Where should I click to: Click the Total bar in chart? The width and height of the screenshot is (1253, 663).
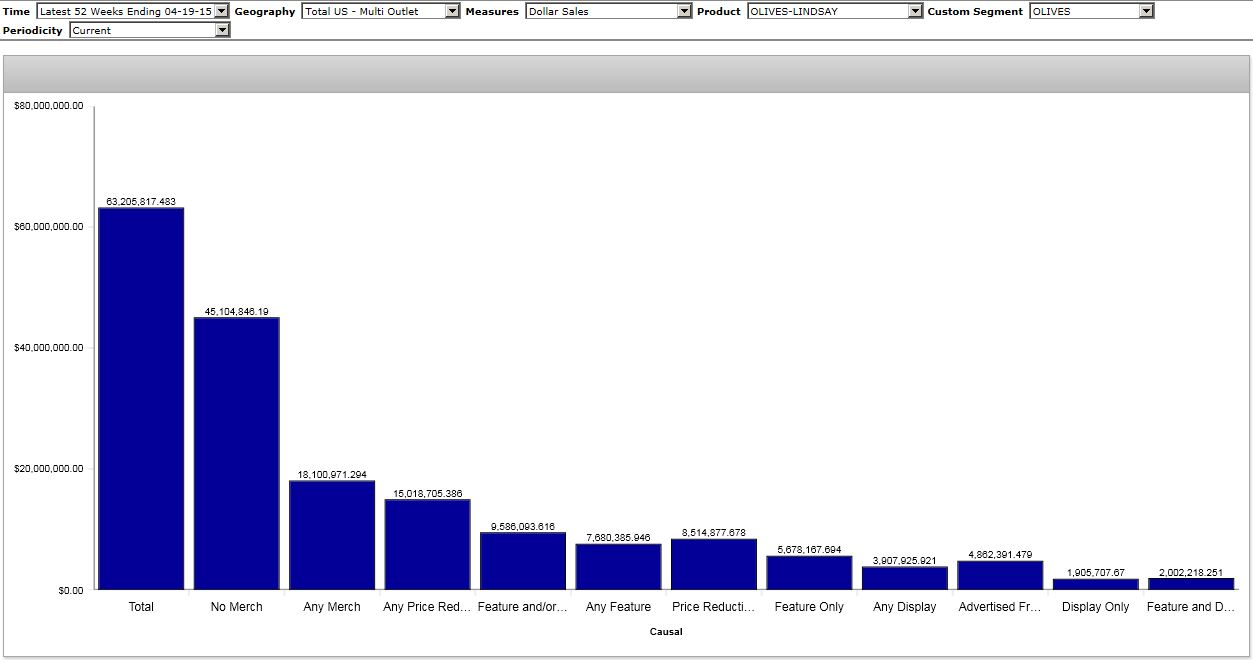(141, 399)
